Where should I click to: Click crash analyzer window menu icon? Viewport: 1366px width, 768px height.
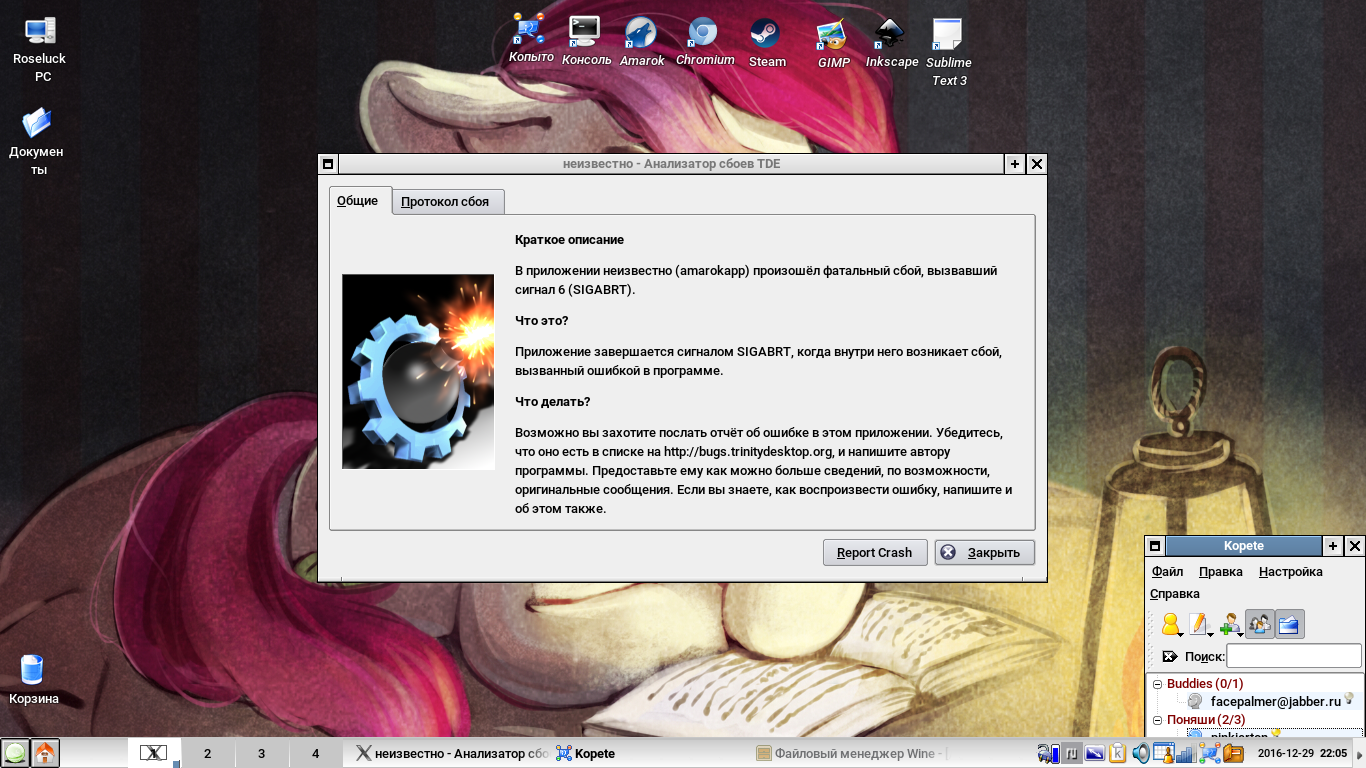[x=327, y=164]
